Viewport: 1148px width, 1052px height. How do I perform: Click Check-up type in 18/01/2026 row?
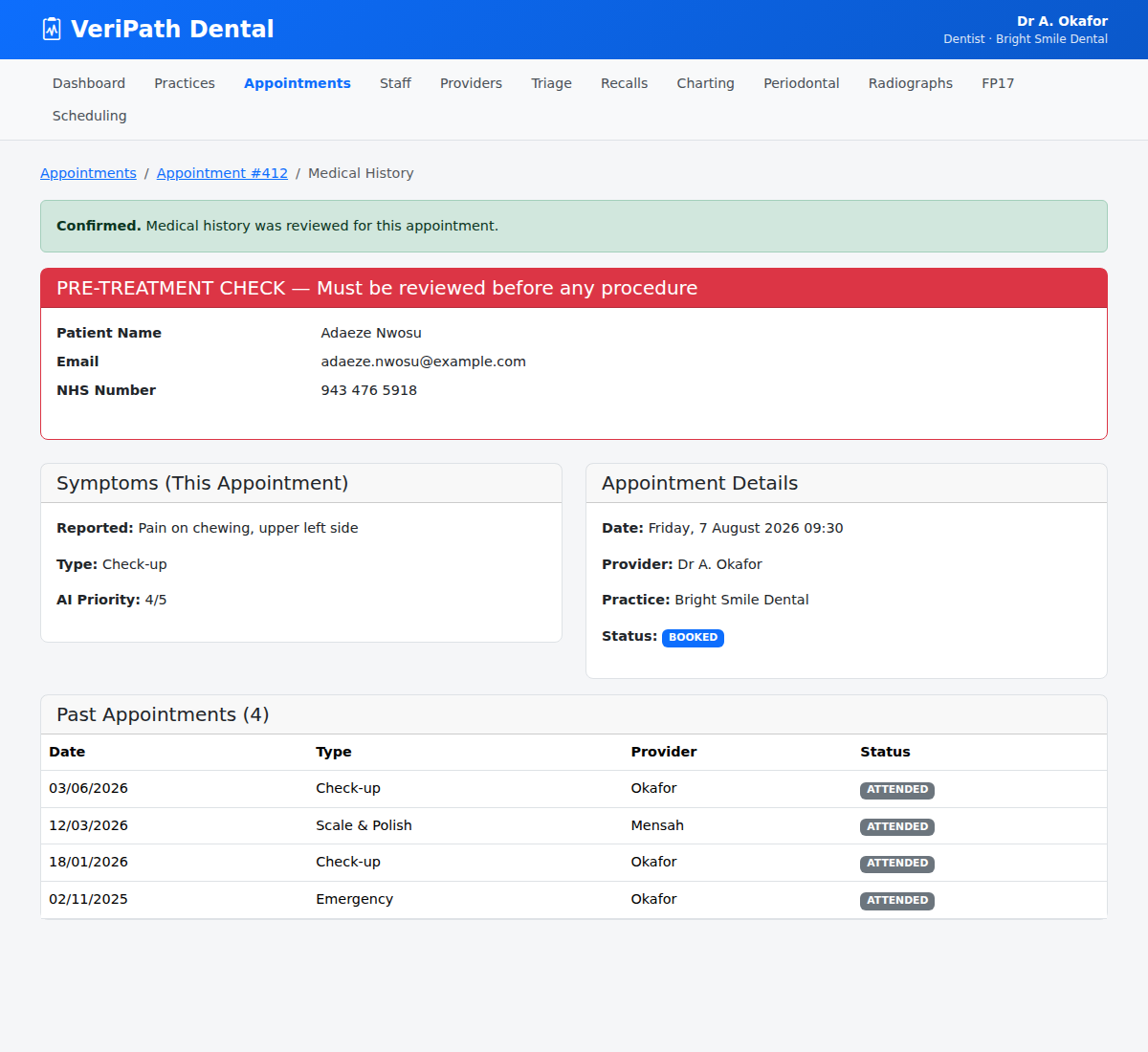pos(348,862)
